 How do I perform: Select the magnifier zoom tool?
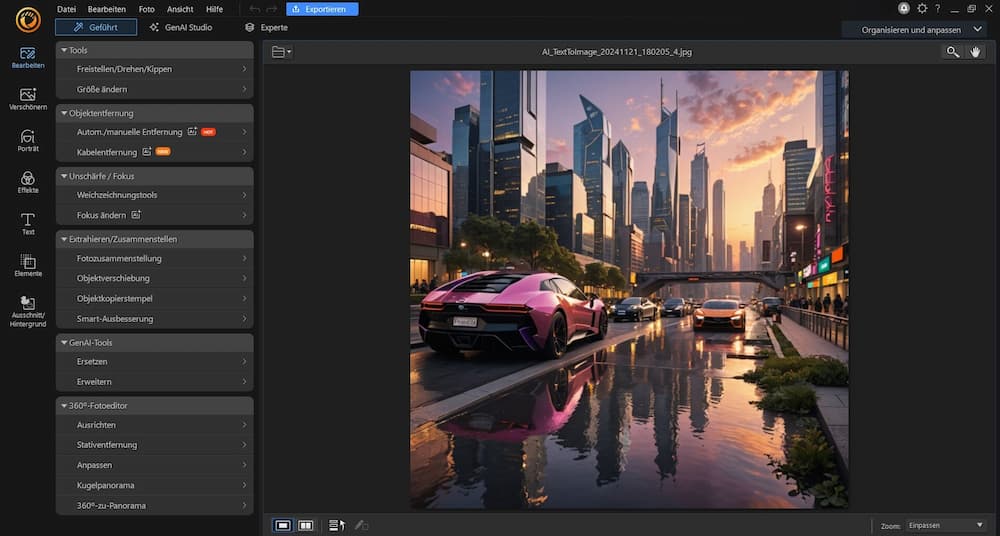pyautogui.click(x=952, y=52)
